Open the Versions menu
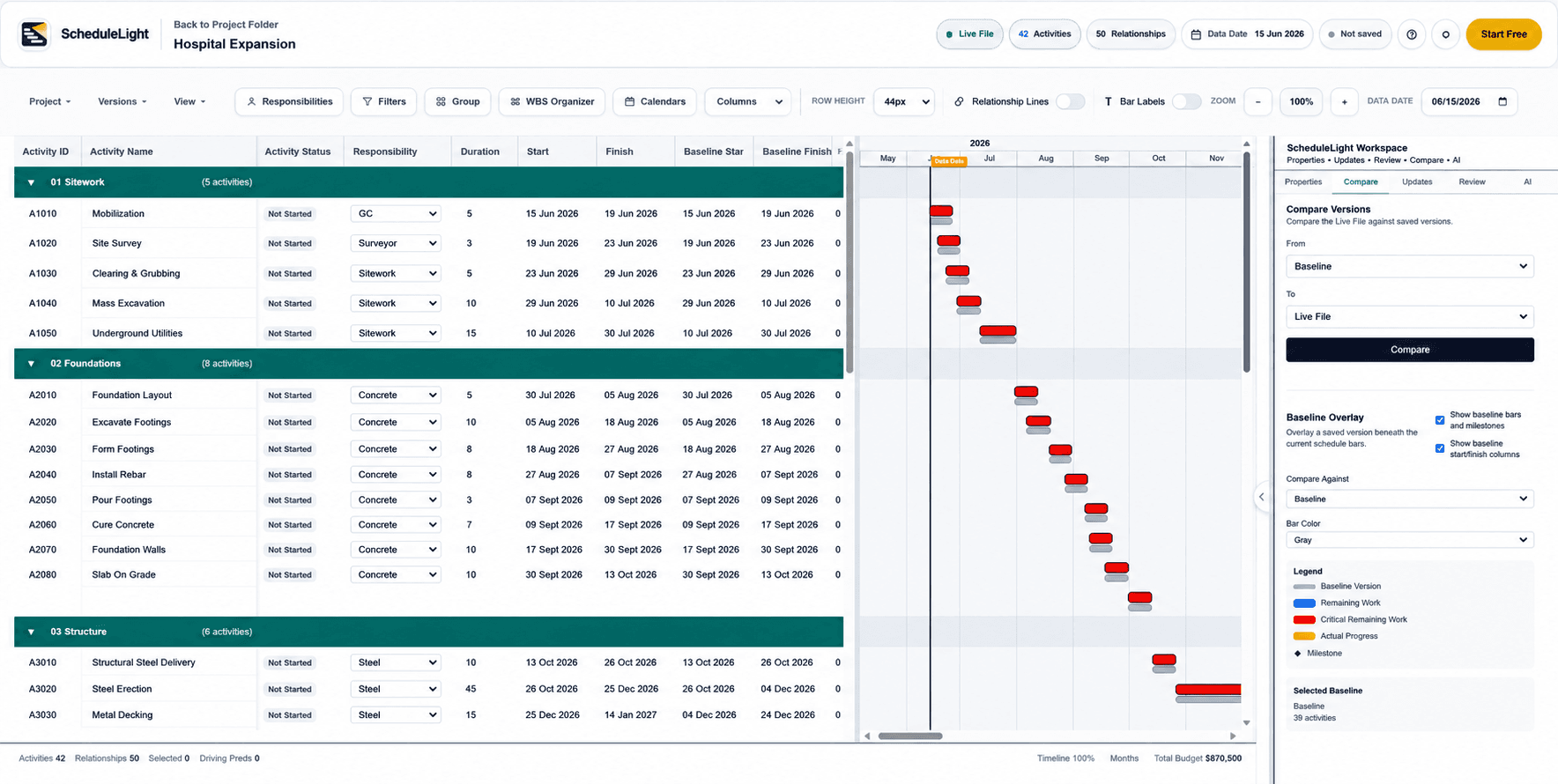1558x784 pixels. (122, 101)
